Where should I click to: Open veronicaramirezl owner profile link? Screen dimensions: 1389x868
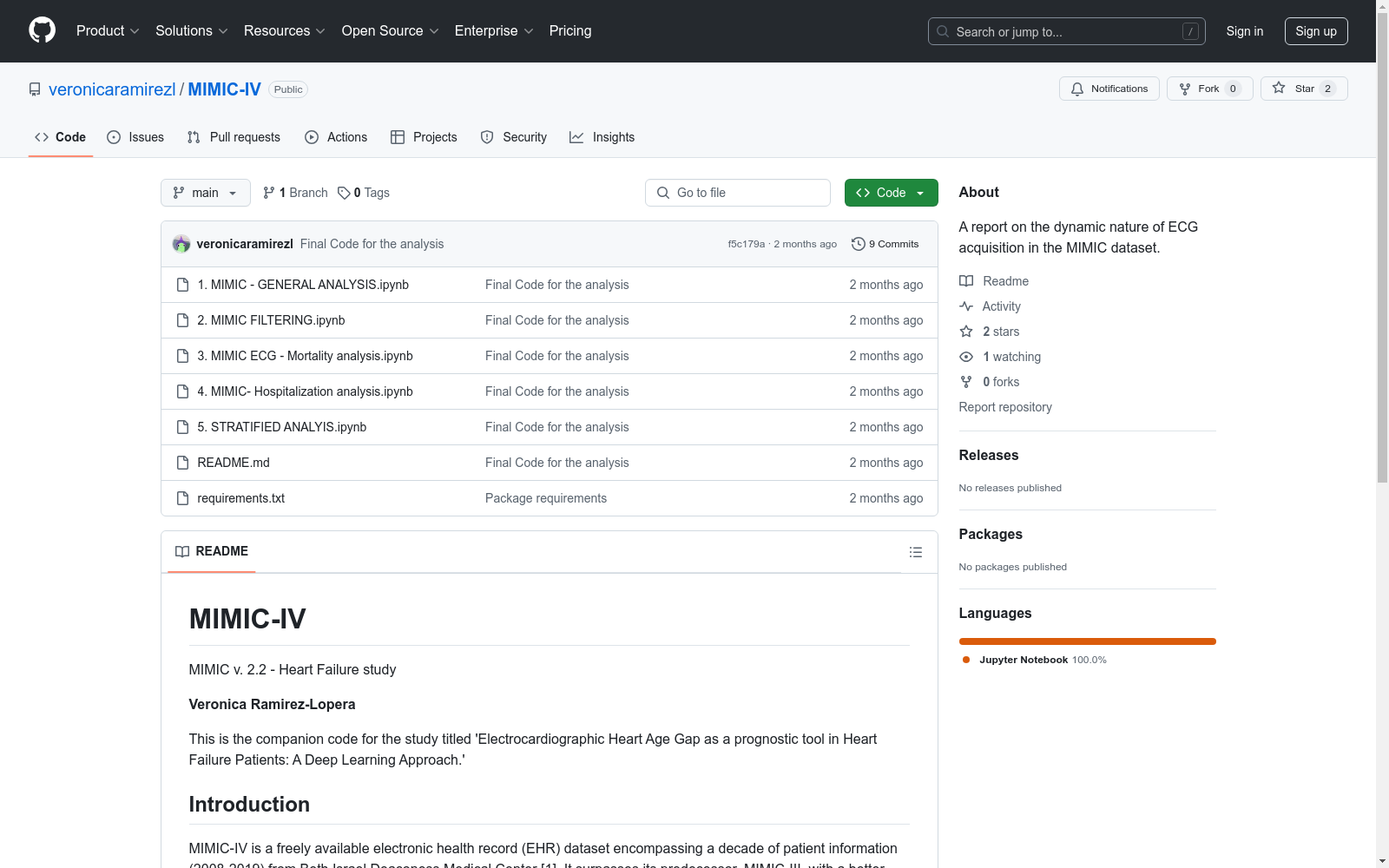(x=112, y=89)
